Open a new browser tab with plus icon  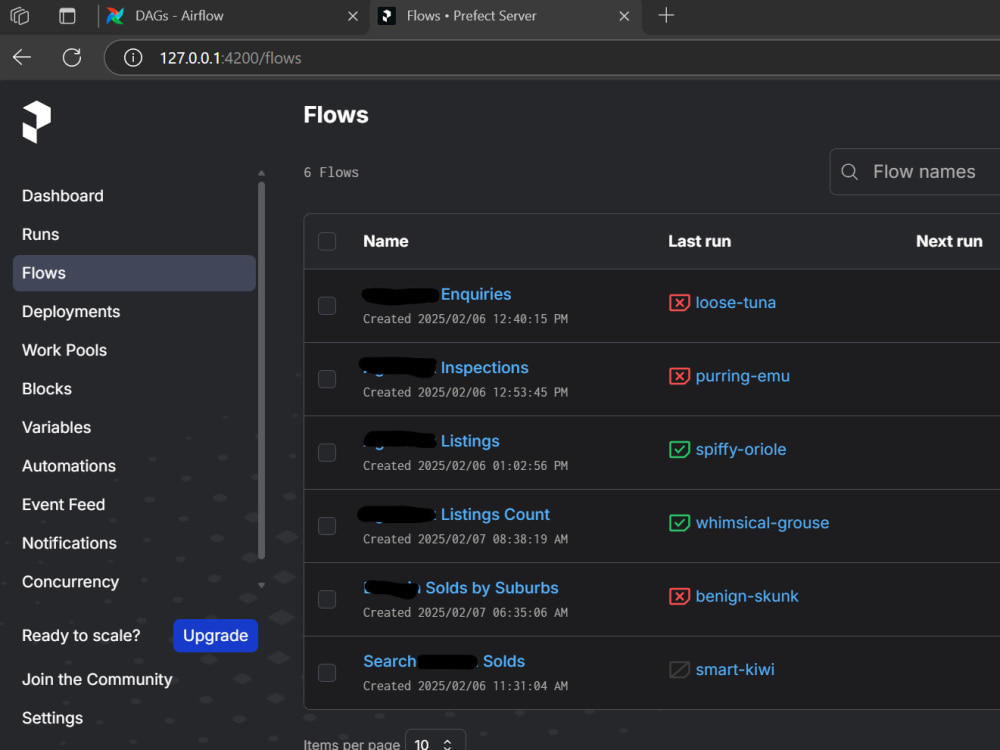coord(666,15)
